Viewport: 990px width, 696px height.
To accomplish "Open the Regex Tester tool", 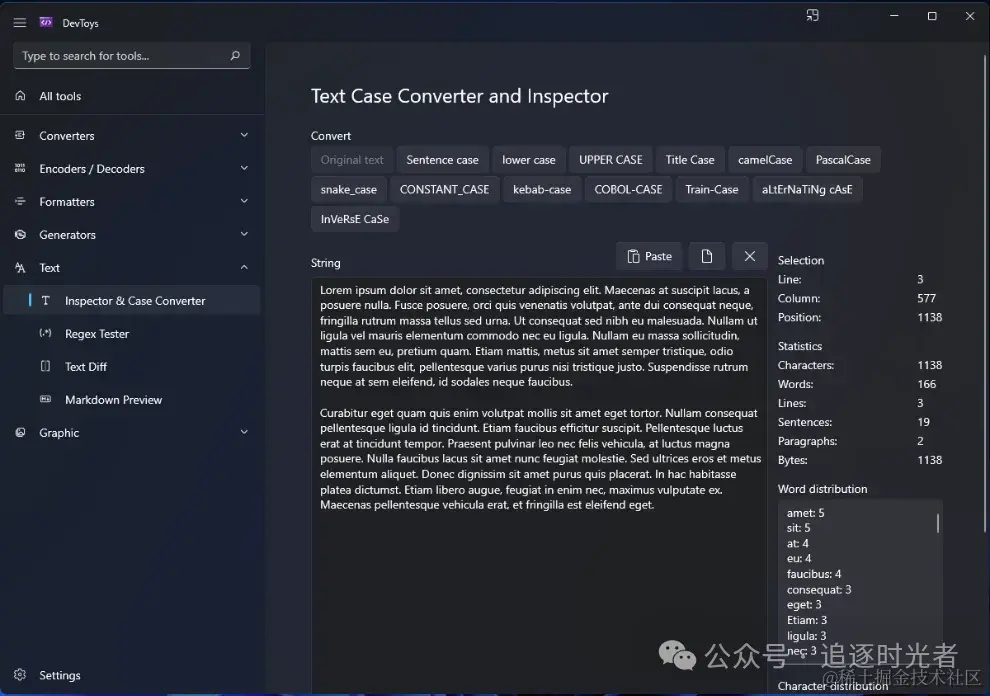I will pos(132,333).
